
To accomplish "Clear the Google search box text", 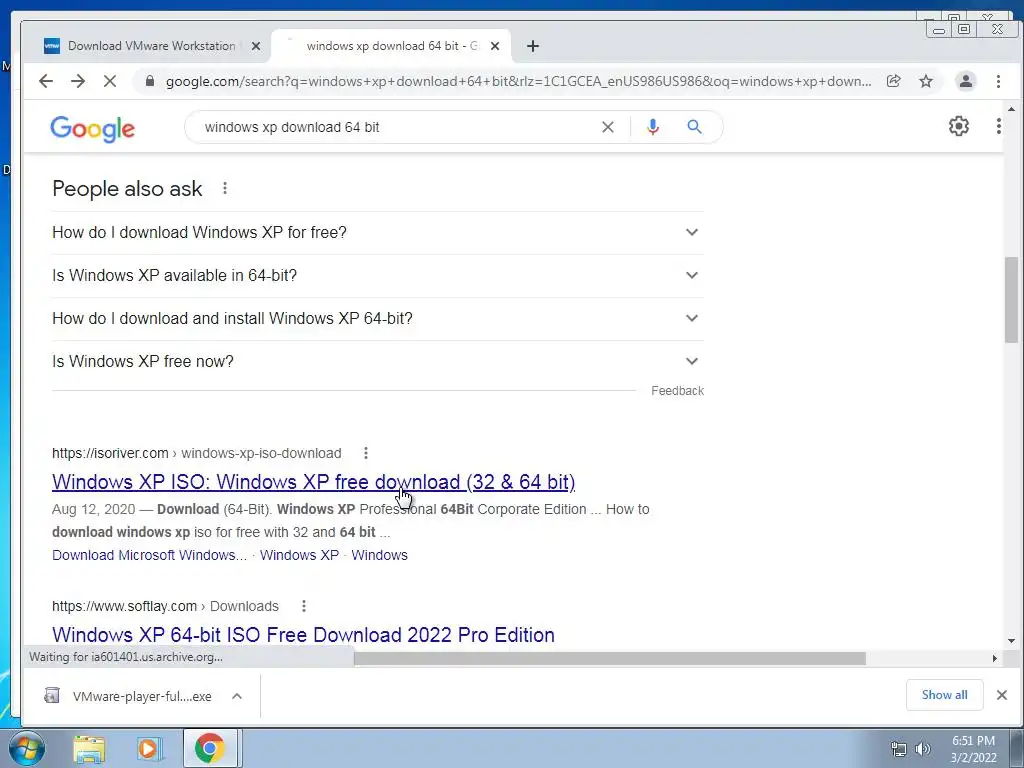I will [x=607, y=127].
